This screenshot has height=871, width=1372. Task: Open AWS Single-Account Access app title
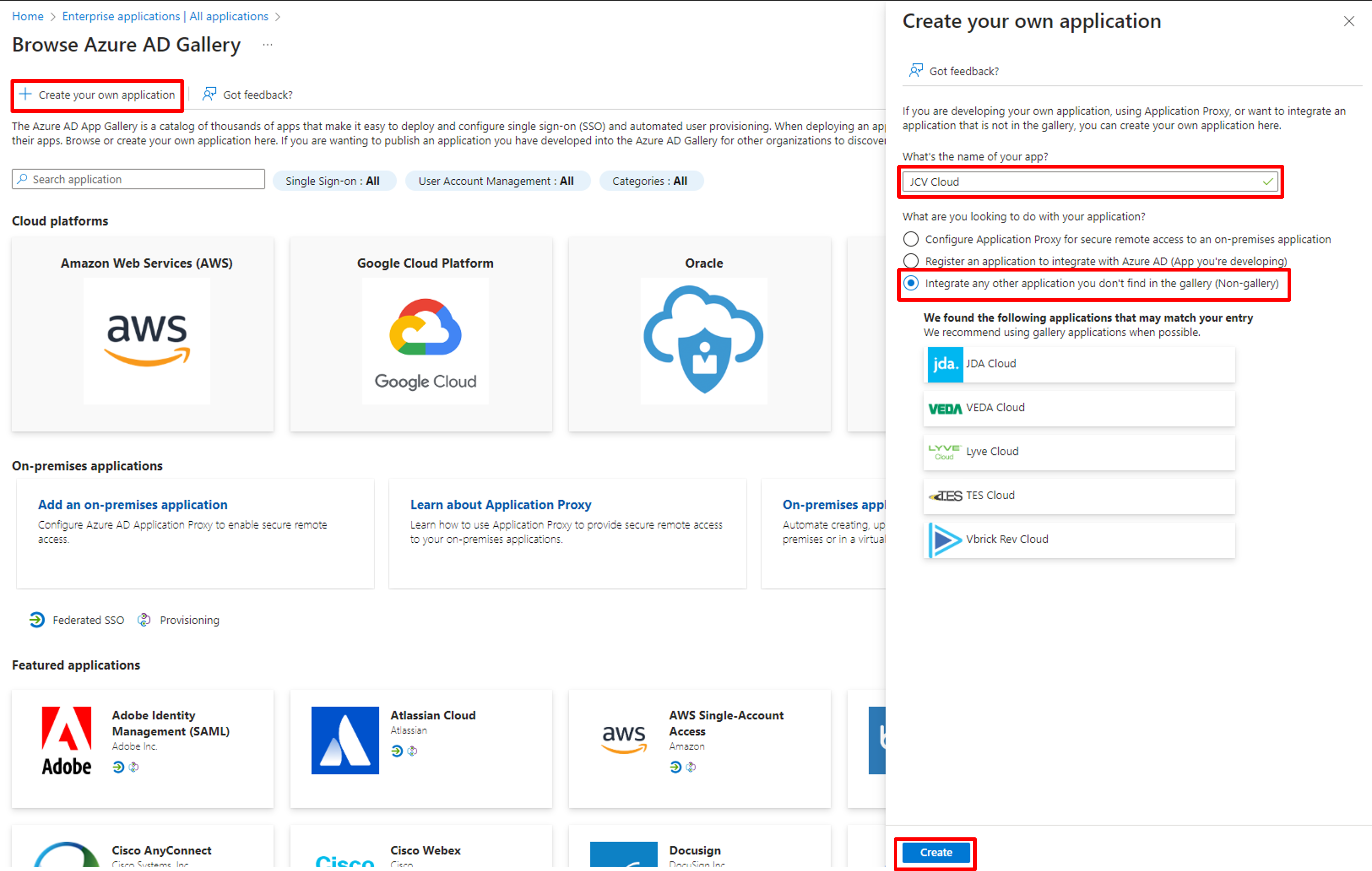pos(726,723)
